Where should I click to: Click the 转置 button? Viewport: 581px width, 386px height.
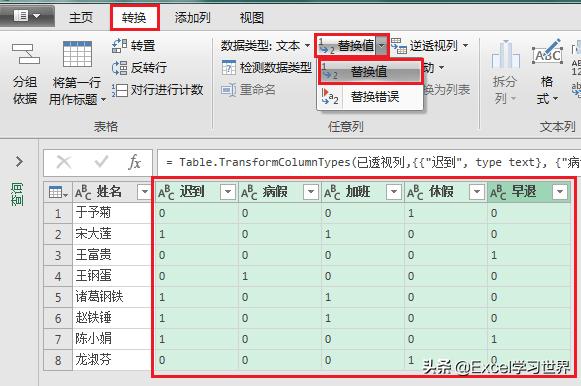click(133, 45)
